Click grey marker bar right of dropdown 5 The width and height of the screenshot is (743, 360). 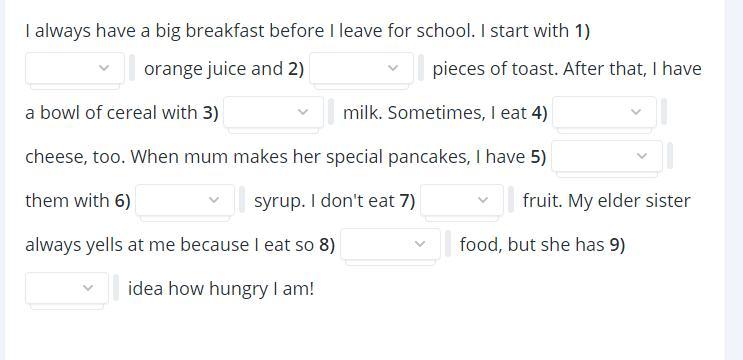coord(670,156)
